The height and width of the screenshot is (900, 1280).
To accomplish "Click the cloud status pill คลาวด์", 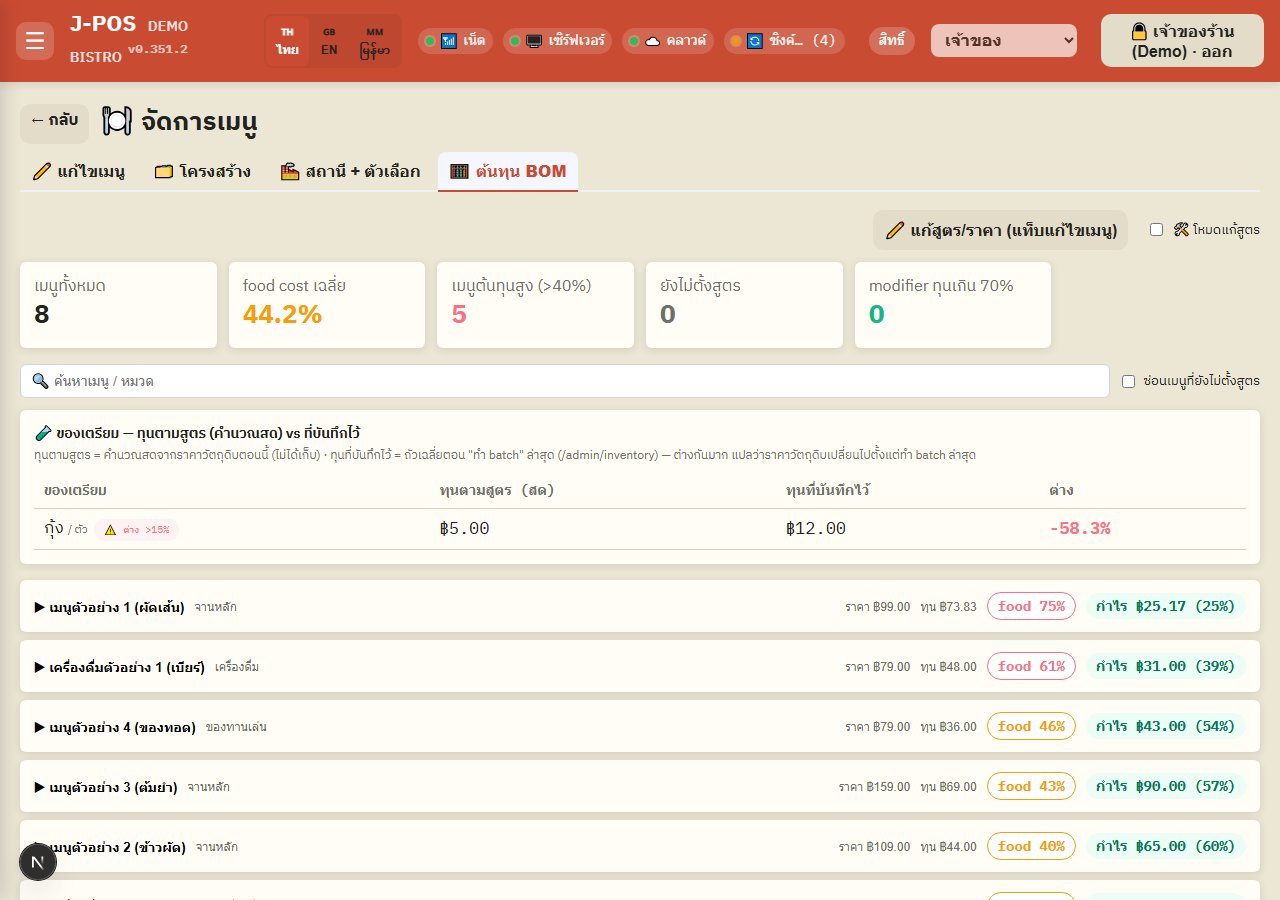I will tap(668, 41).
